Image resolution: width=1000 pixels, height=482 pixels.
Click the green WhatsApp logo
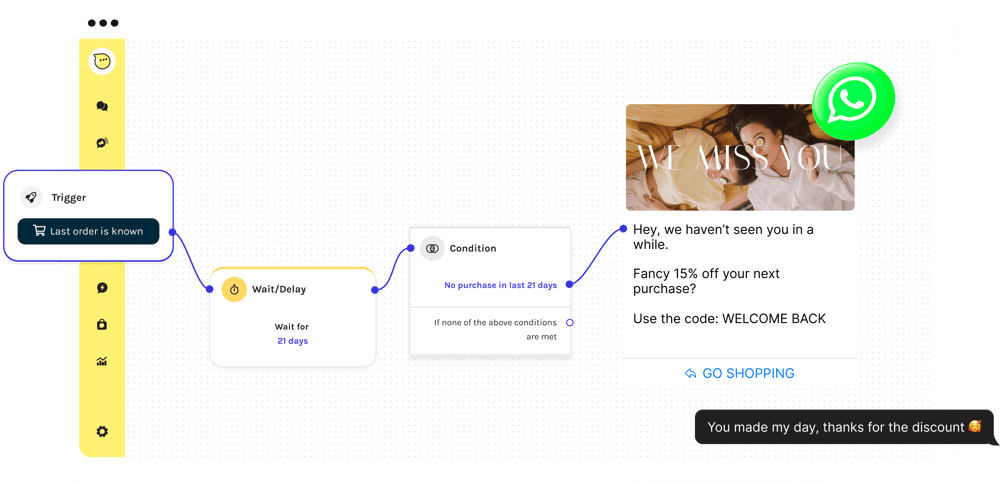coord(853,101)
